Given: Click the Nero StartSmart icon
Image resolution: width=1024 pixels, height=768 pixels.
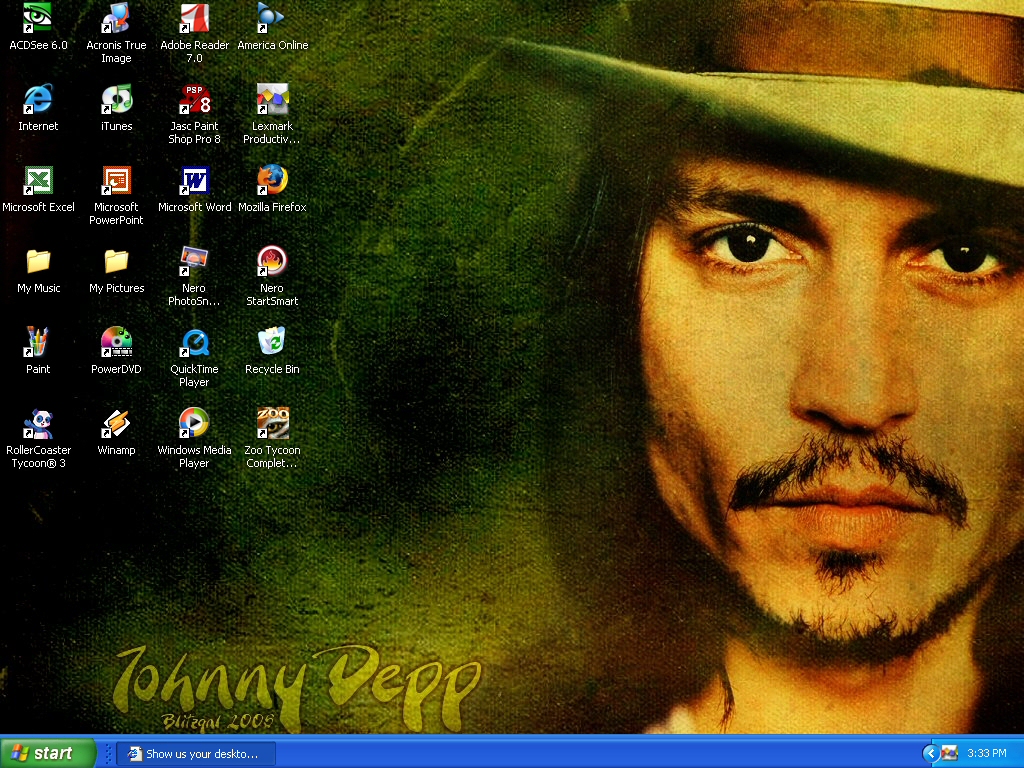Looking at the screenshot, I should tap(272, 261).
